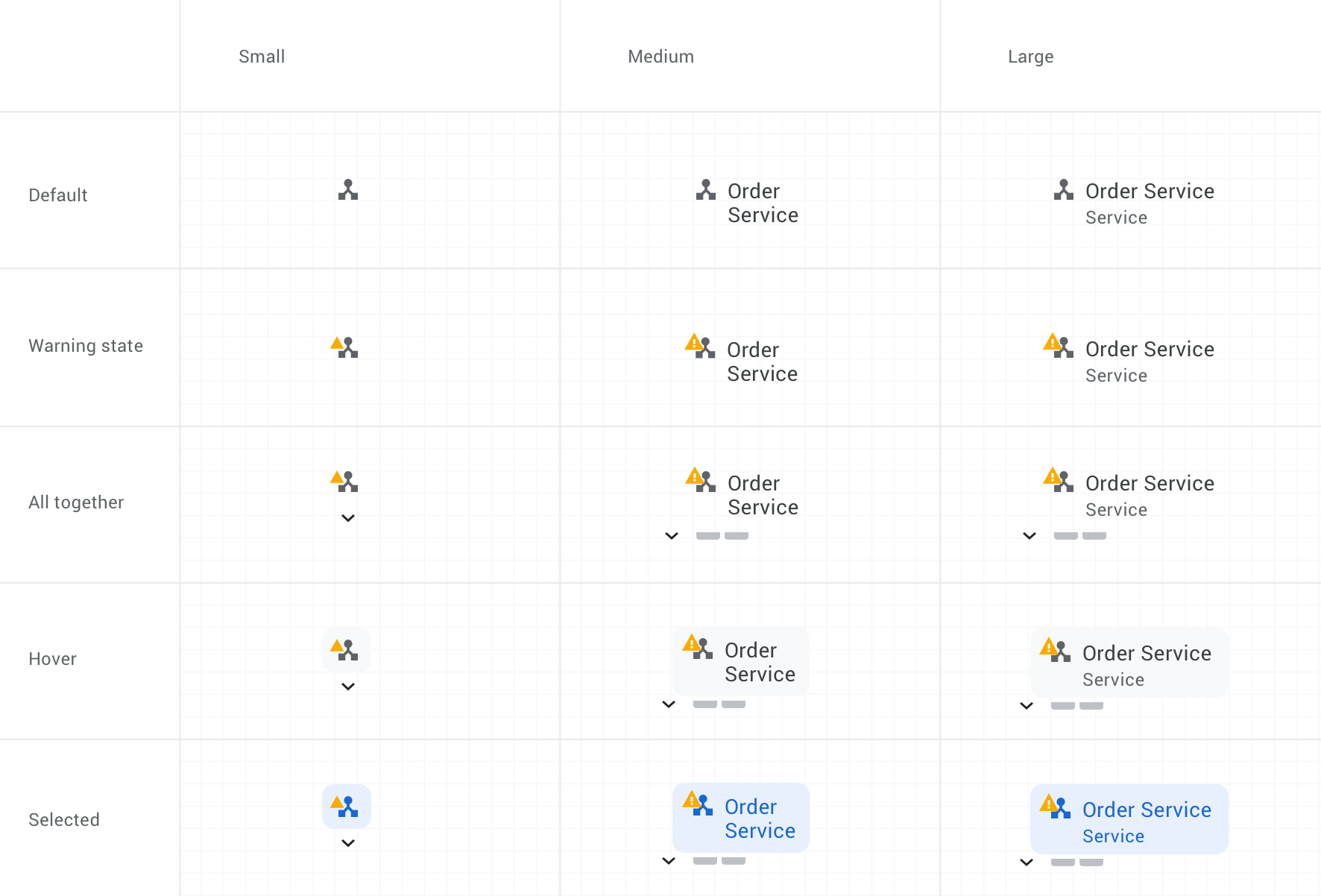Image resolution: width=1321 pixels, height=896 pixels.
Task: Click the hovered service icon in Hover Small cell
Action: click(347, 650)
